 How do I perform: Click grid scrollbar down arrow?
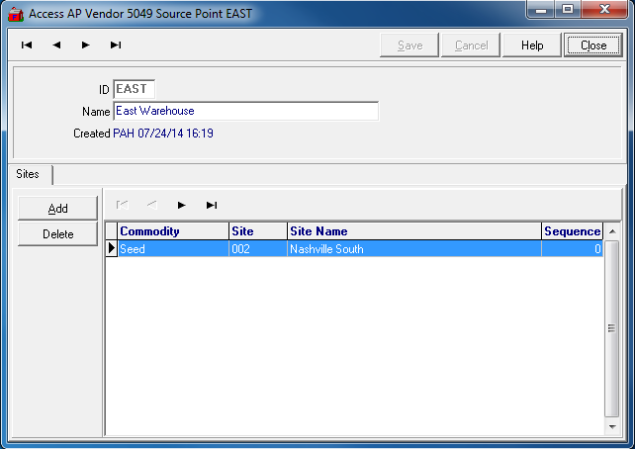coord(612,427)
